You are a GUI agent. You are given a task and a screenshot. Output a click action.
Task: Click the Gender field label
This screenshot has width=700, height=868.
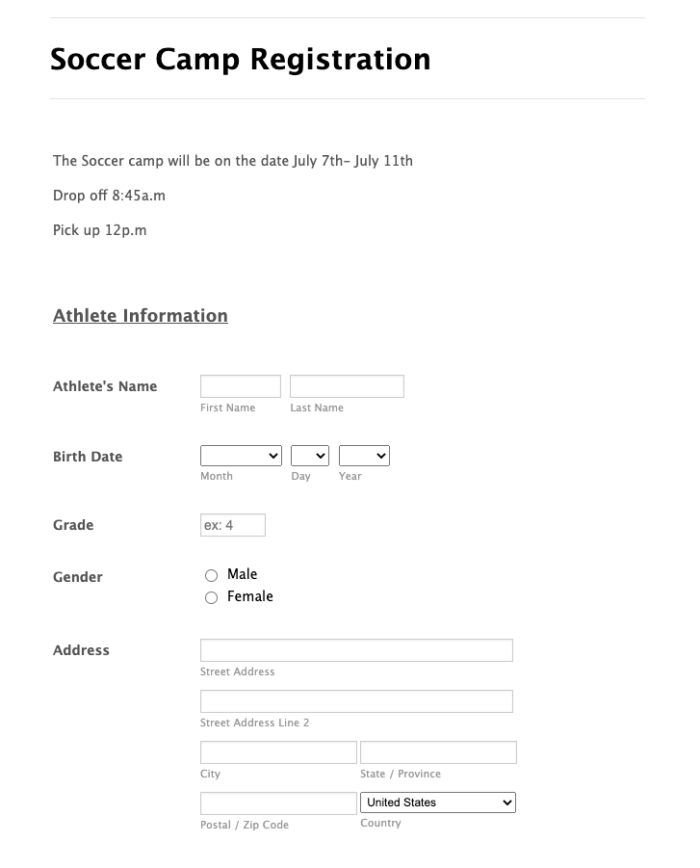tap(77, 577)
